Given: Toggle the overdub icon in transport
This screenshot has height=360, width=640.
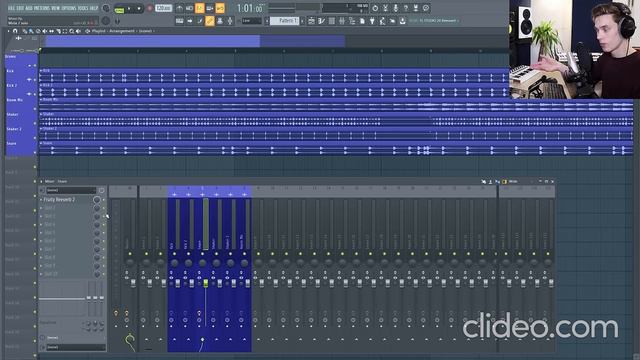Looking at the screenshot, I should pyautogui.click(x=210, y=8).
